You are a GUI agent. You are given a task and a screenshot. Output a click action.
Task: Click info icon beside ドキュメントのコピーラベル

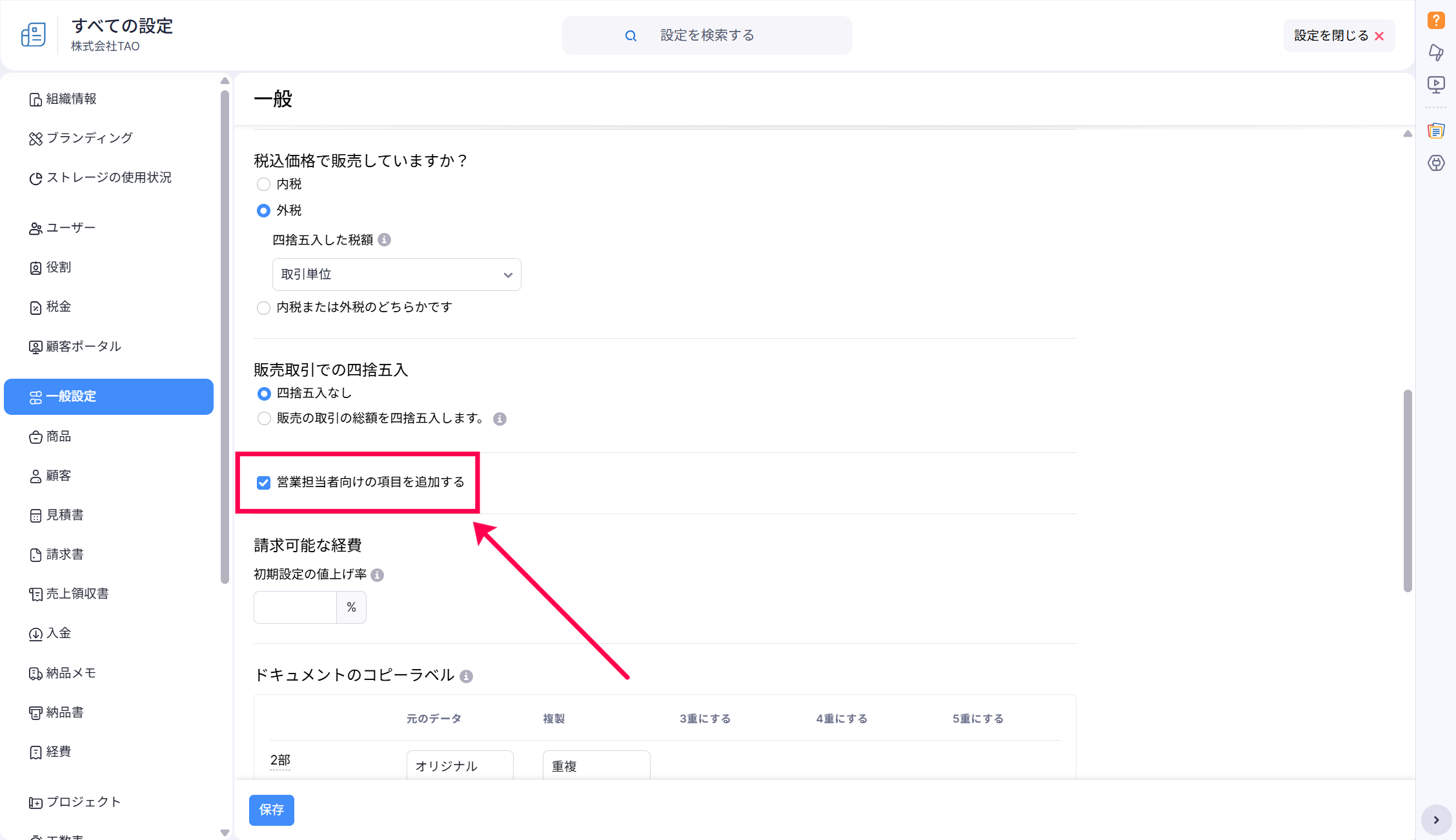[x=466, y=676]
